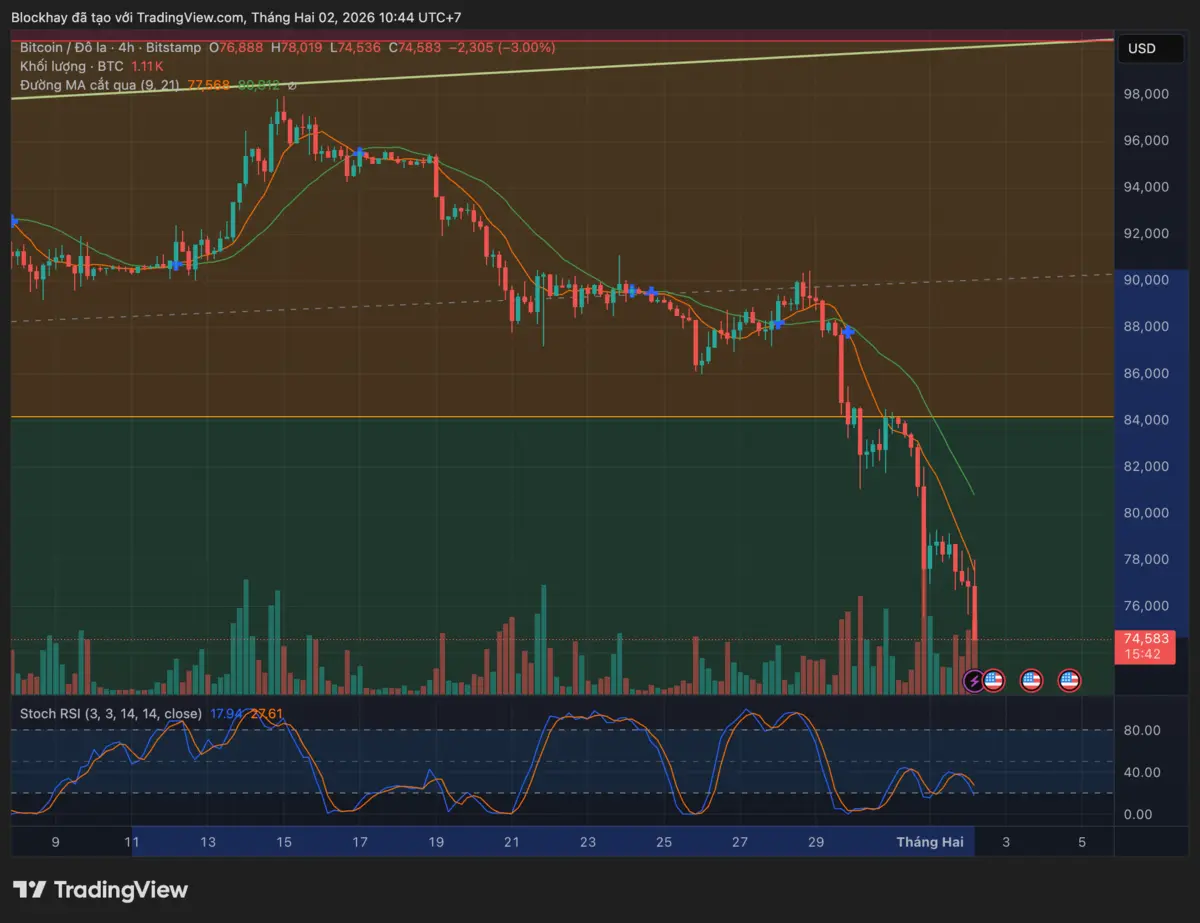The height and width of the screenshot is (923, 1200).
Task: Click the 90,000 level on the price scale
Action: pos(1145,280)
